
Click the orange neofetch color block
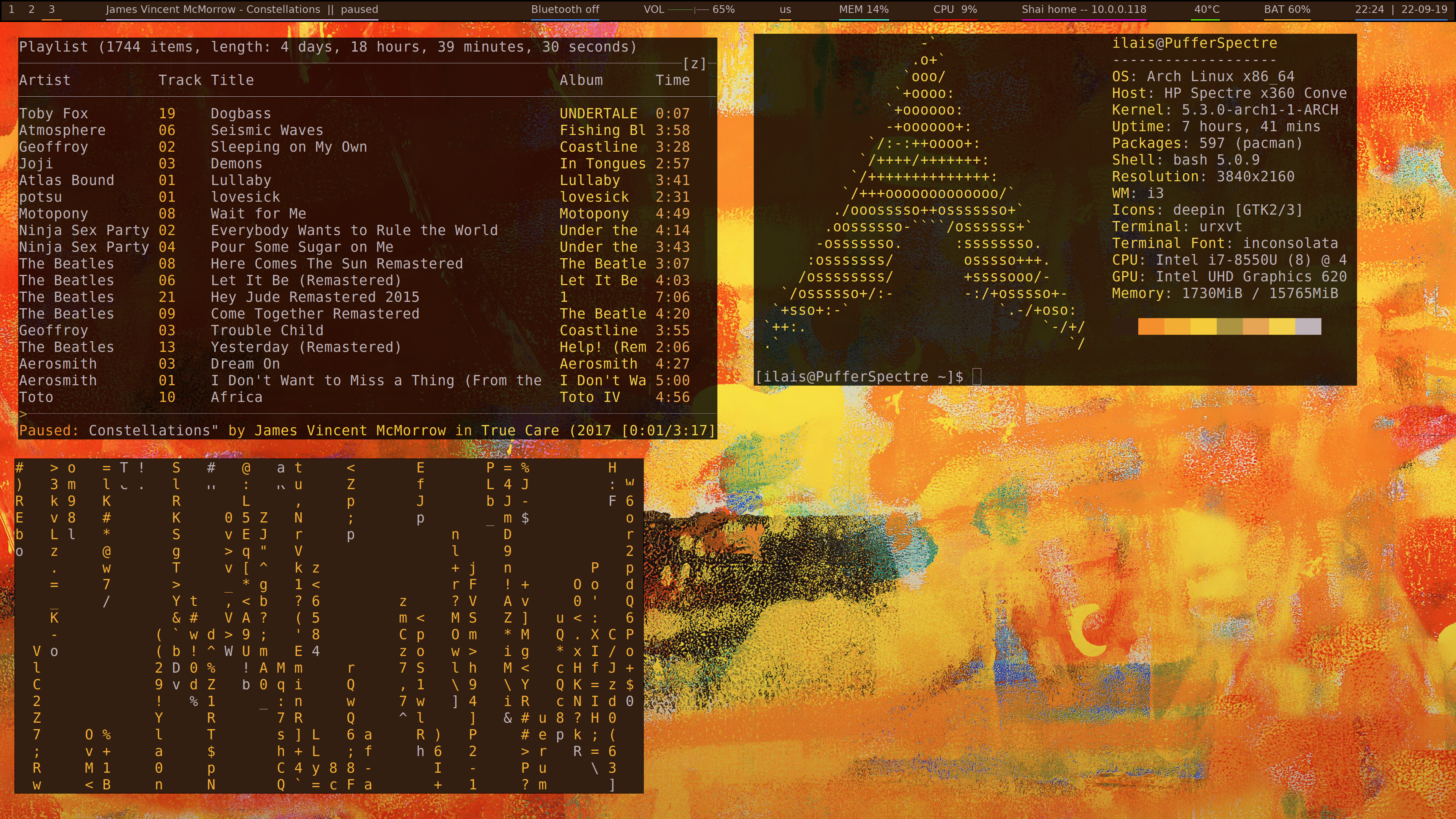coord(1151,326)
